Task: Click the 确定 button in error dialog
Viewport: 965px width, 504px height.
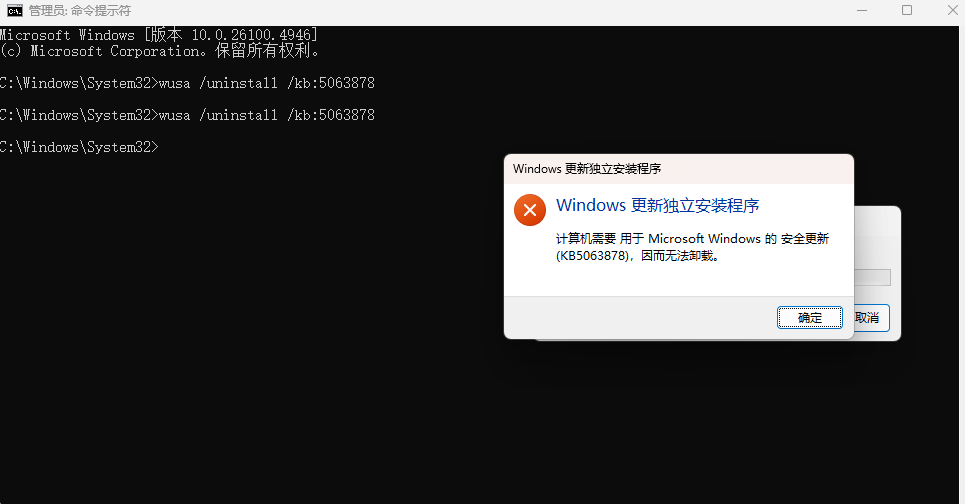Action: point(809,318)
